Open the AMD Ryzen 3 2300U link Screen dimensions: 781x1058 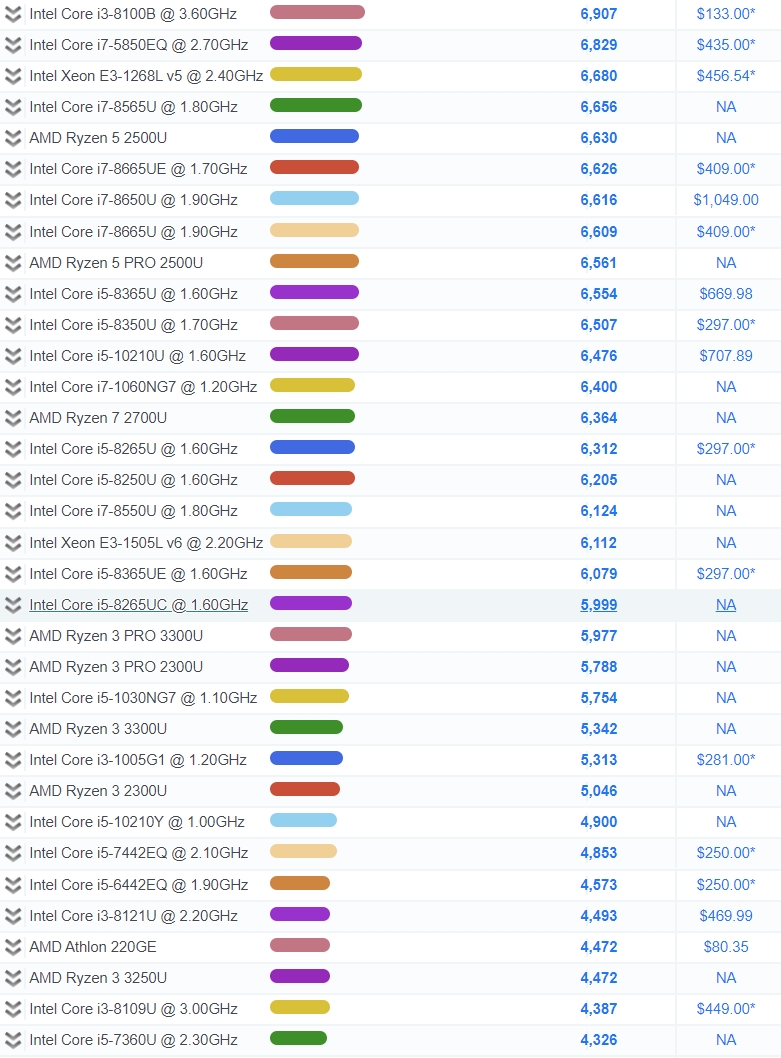[x=99, y=791]
